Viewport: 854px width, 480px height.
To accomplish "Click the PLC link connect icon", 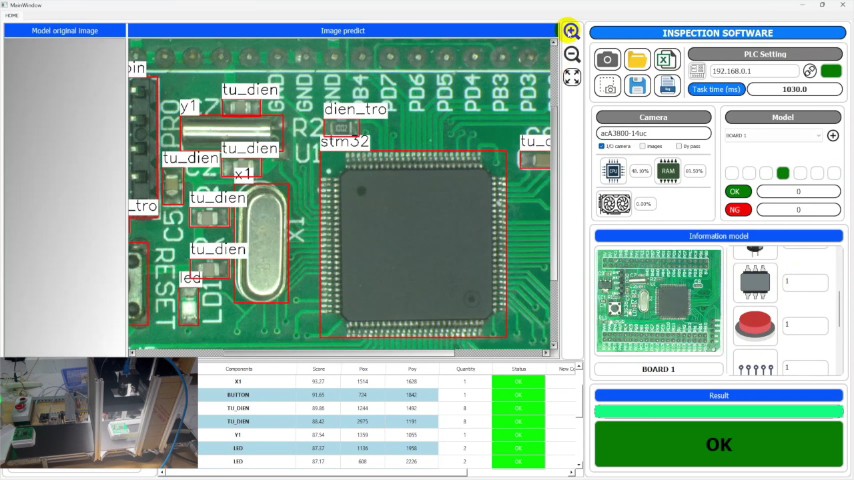I will point(810,71).
